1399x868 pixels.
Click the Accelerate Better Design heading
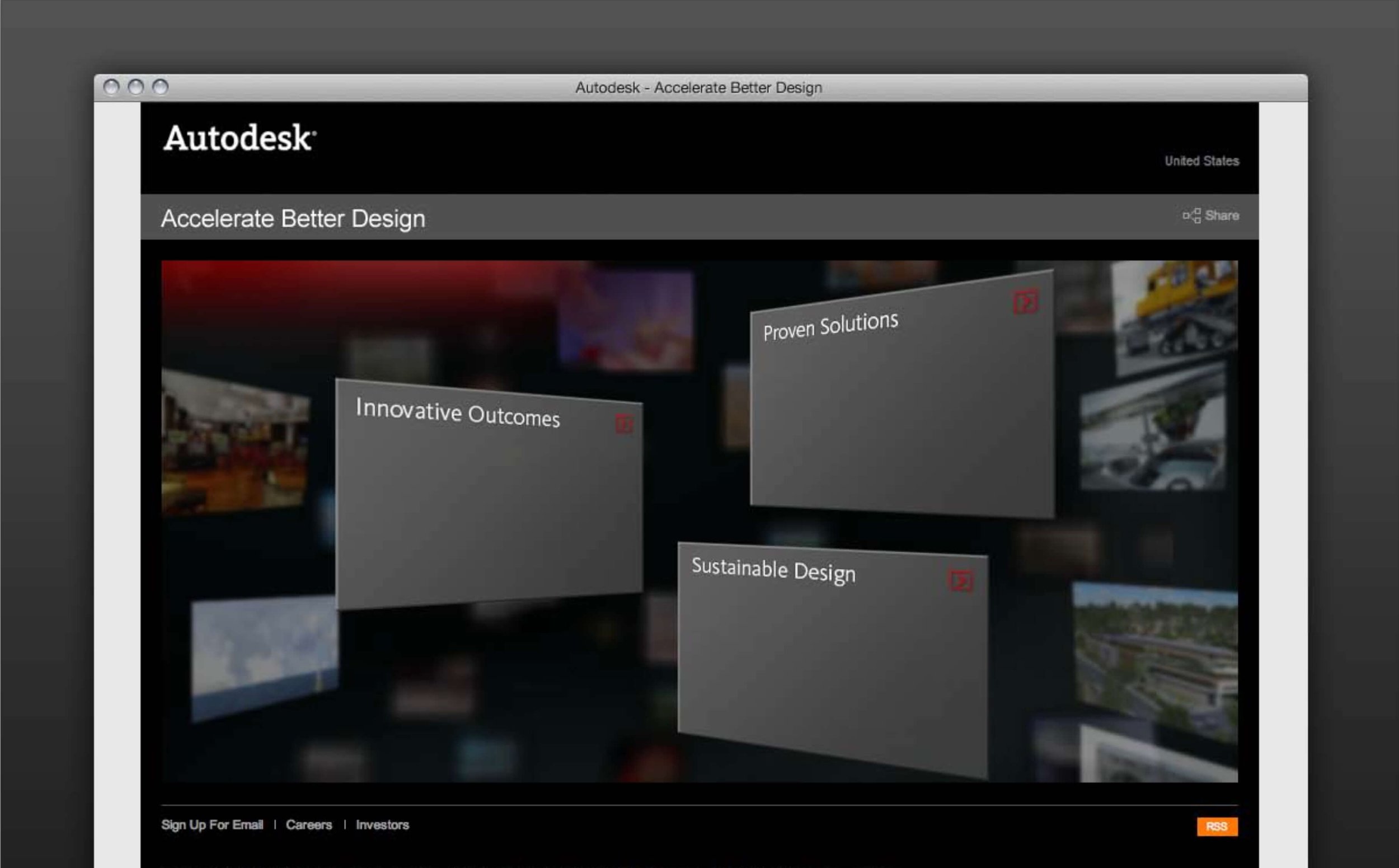(x=293, y=219)
